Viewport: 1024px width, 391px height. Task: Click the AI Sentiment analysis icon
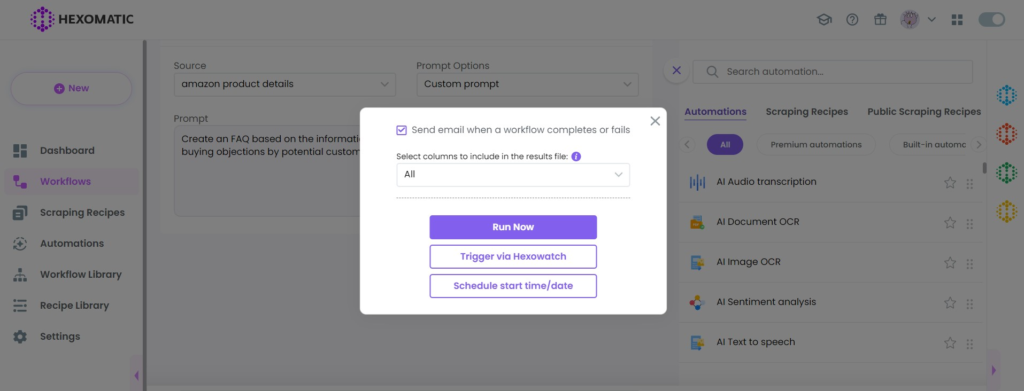point(697,302)
